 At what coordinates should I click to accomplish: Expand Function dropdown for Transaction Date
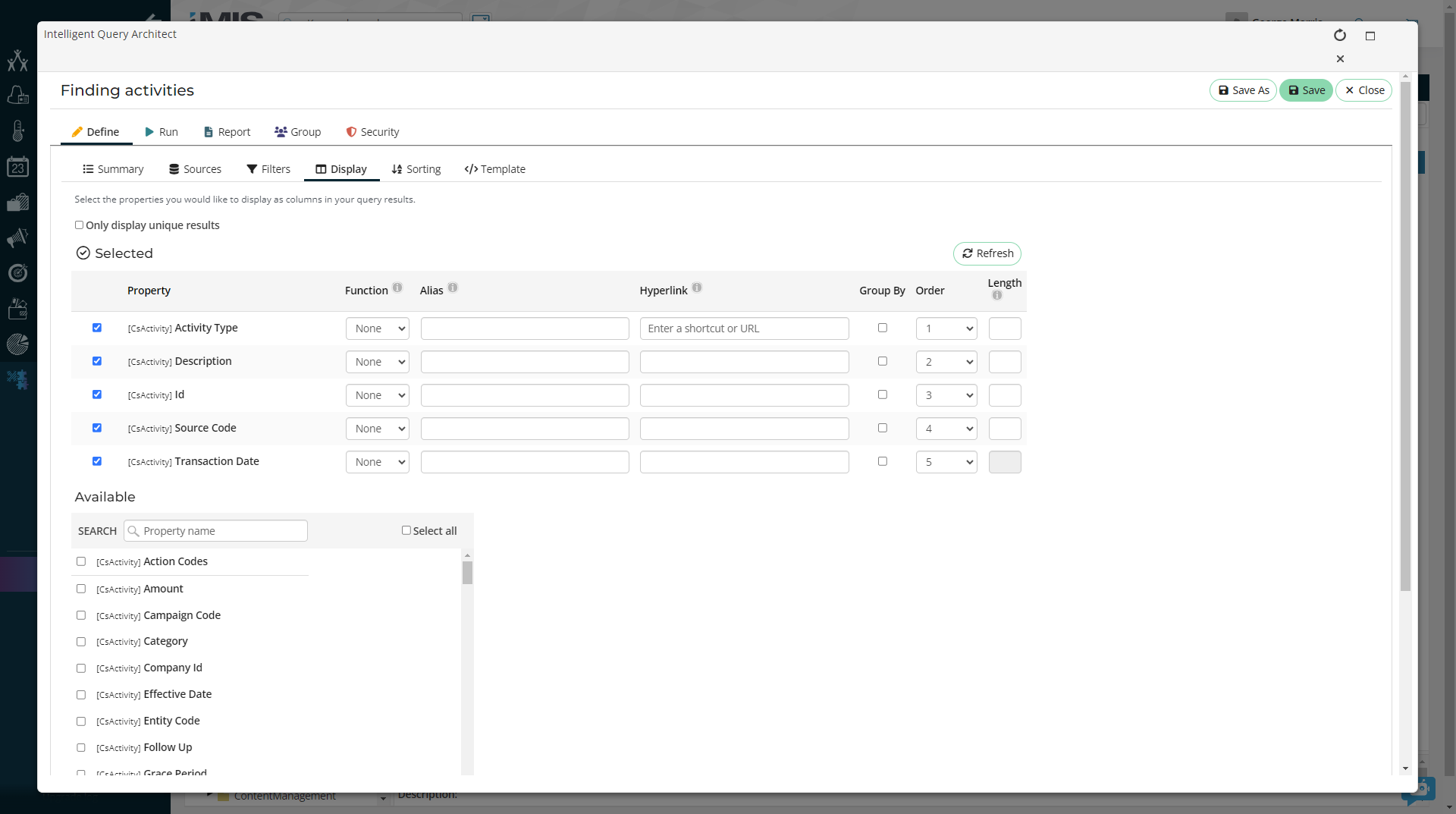coord(378,462)
